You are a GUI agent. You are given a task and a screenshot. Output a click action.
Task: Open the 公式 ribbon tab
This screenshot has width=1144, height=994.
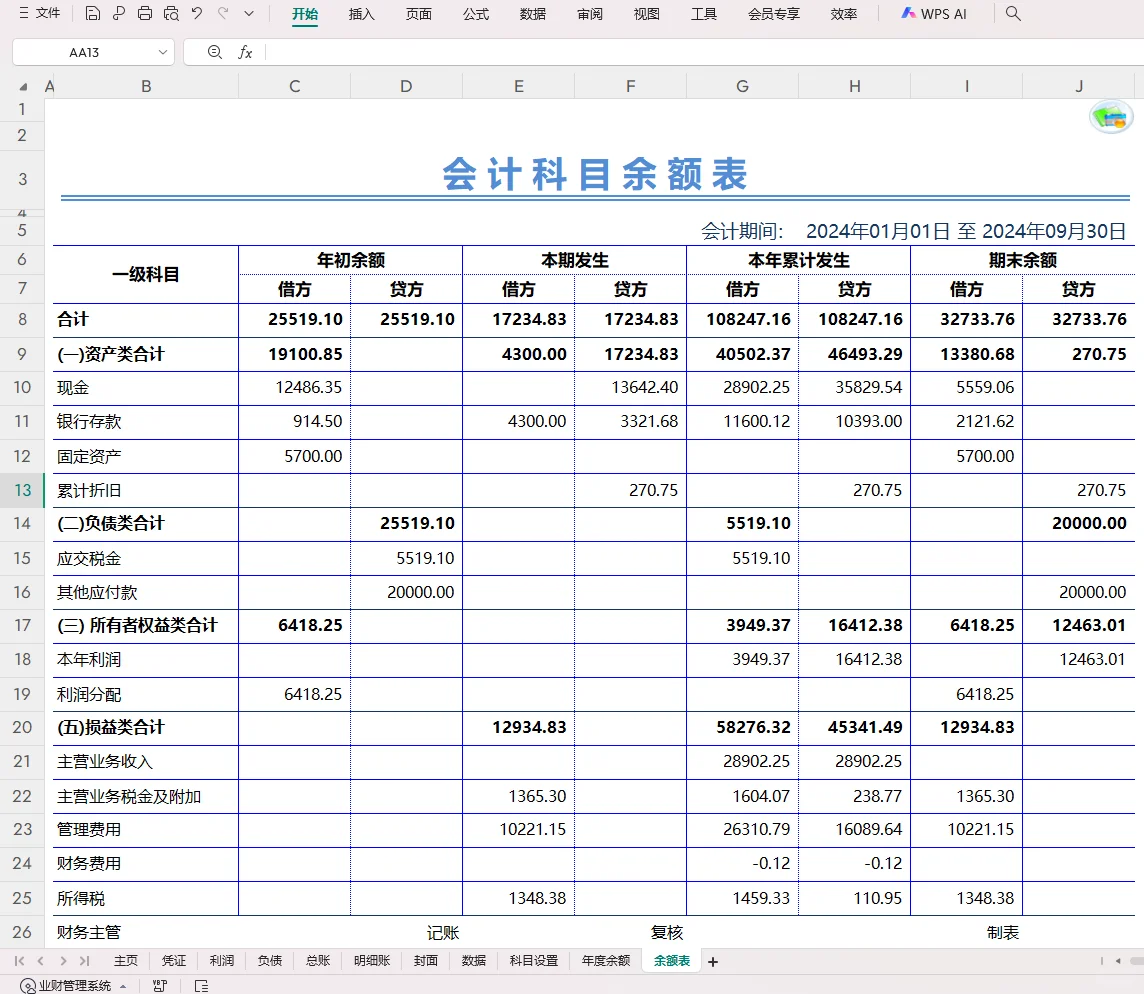(x=476, y=14)
